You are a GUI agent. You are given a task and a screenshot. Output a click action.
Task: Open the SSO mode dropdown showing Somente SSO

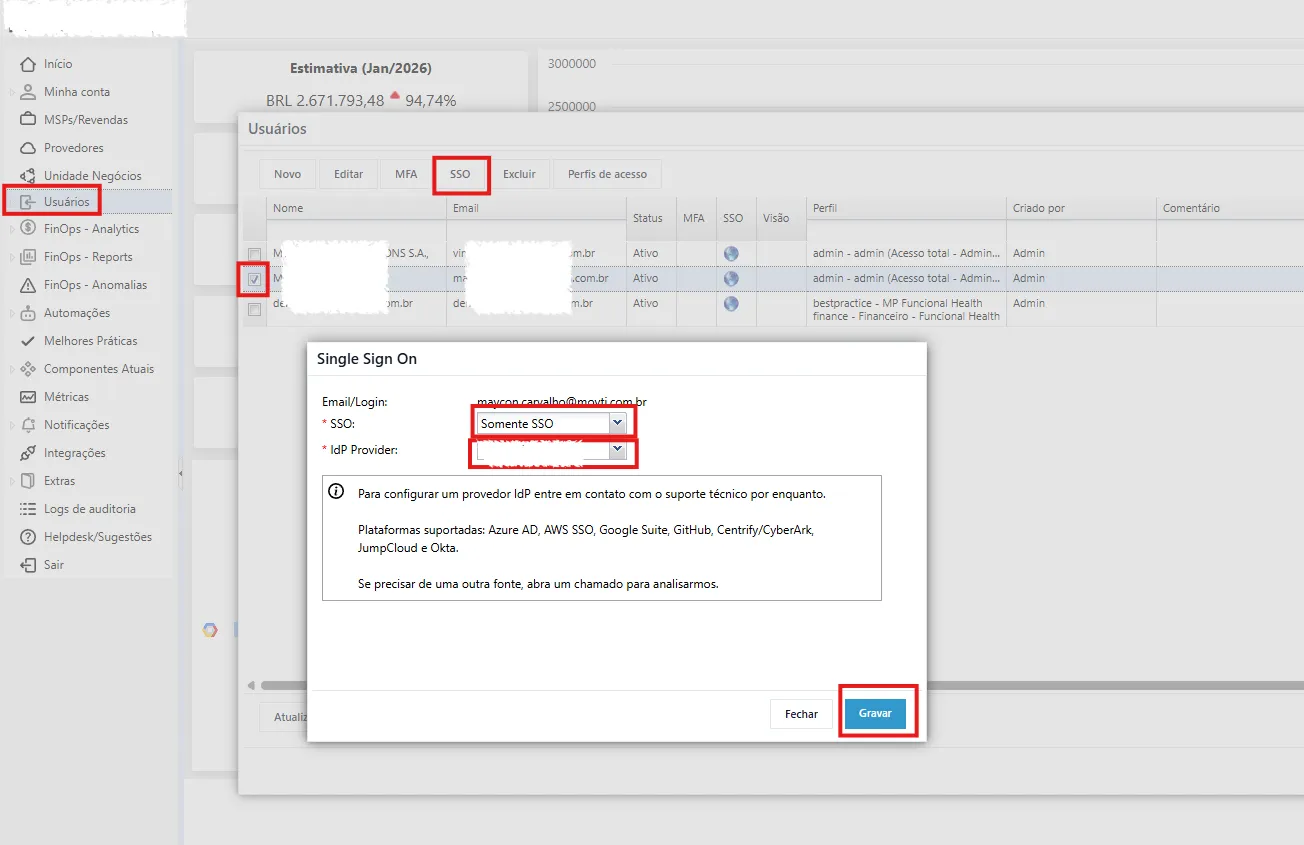[x=617, y=423]
